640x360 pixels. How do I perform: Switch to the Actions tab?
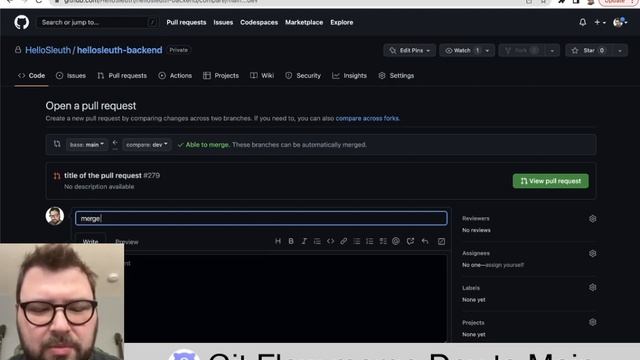tap(175, 76)
